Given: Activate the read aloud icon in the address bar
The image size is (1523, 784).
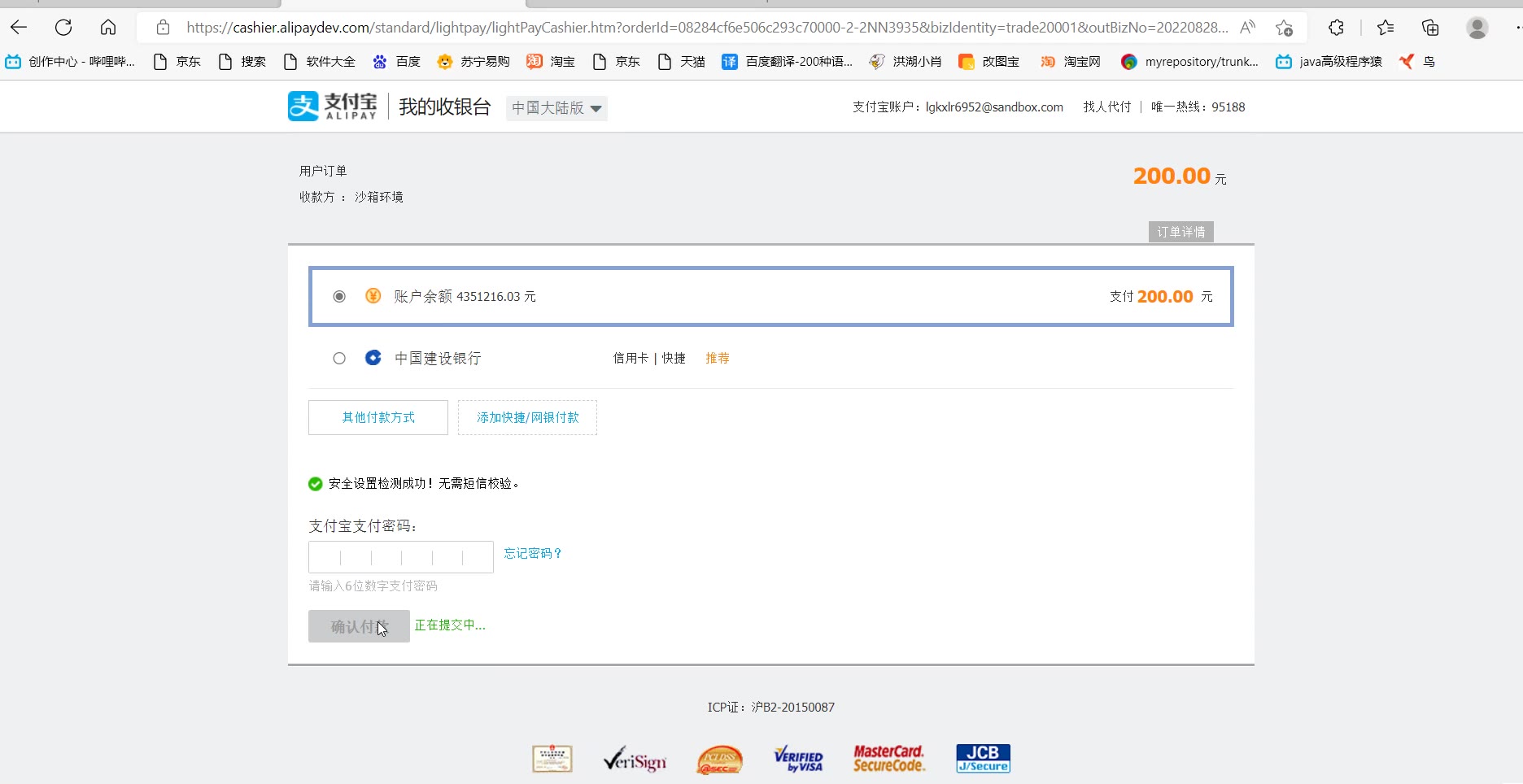Looking at the screenshot, I should (1247, 28).
